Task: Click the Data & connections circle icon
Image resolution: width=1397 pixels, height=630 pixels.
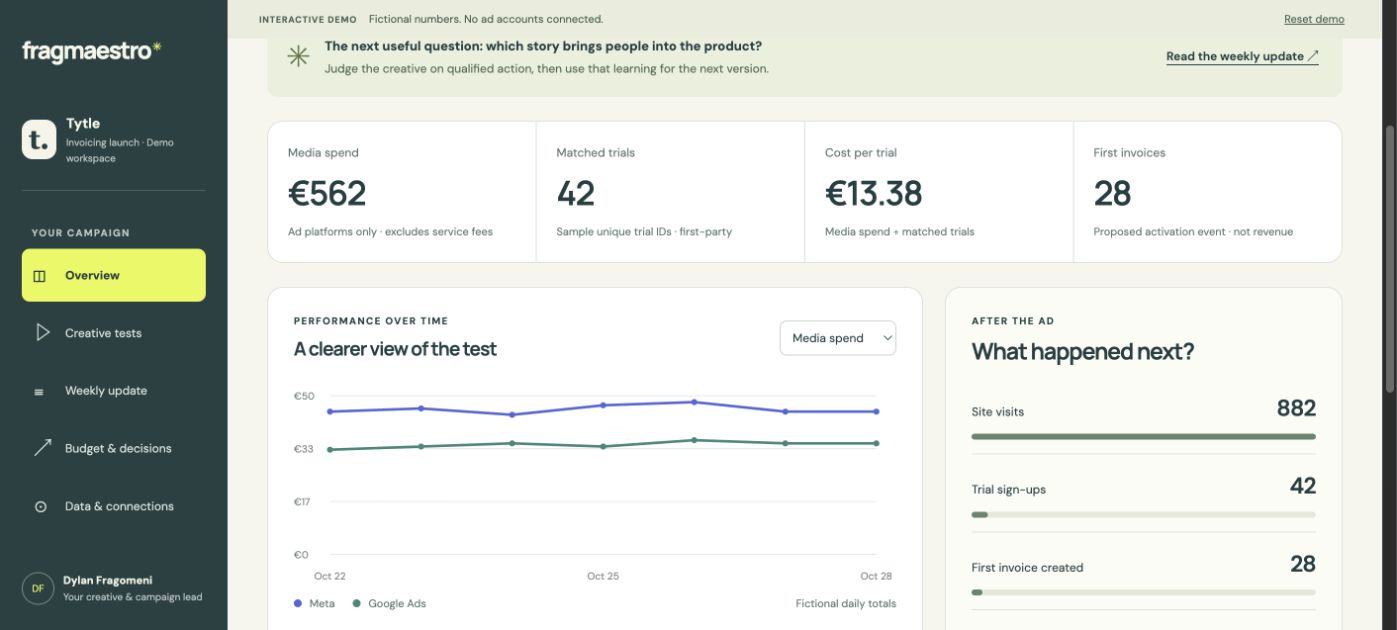Action: (41, 507)
